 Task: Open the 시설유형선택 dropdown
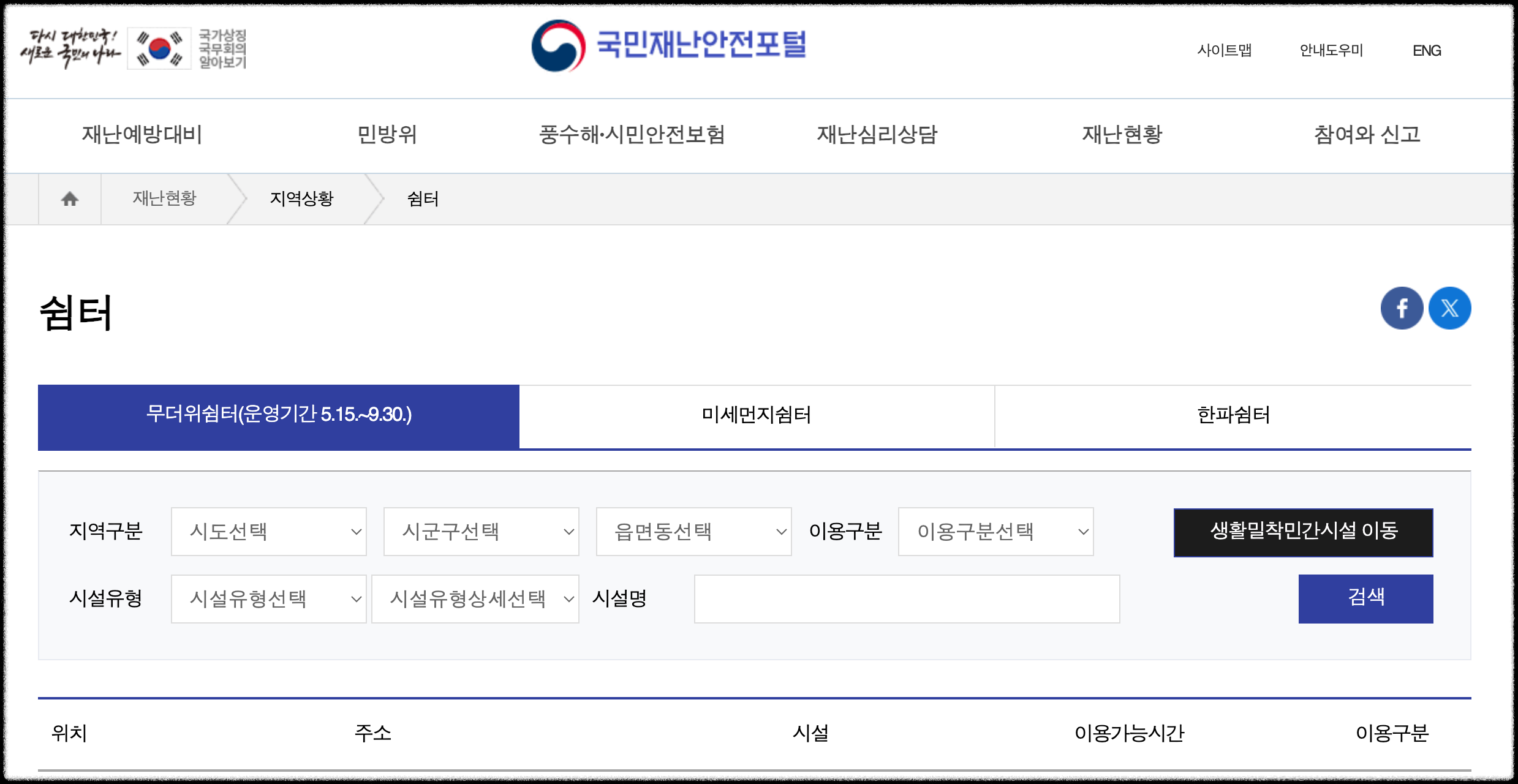tap(269, 599)
